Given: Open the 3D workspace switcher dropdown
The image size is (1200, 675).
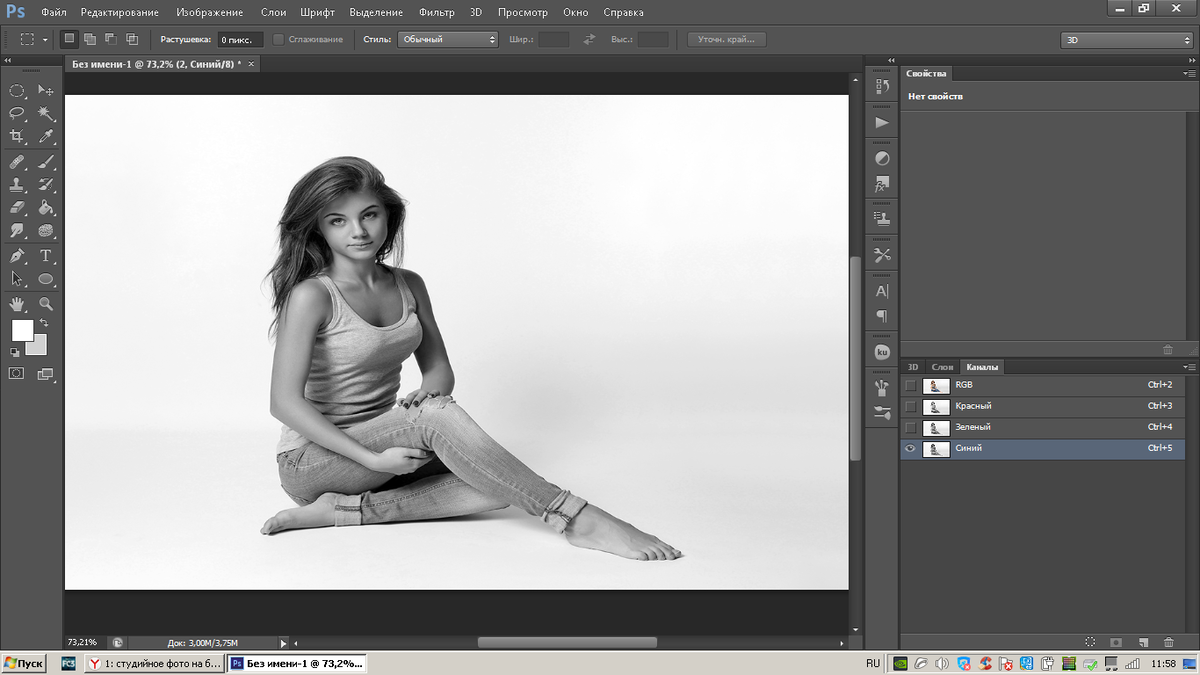Looking at the screenshot, I should click(x=1125, y=40).
